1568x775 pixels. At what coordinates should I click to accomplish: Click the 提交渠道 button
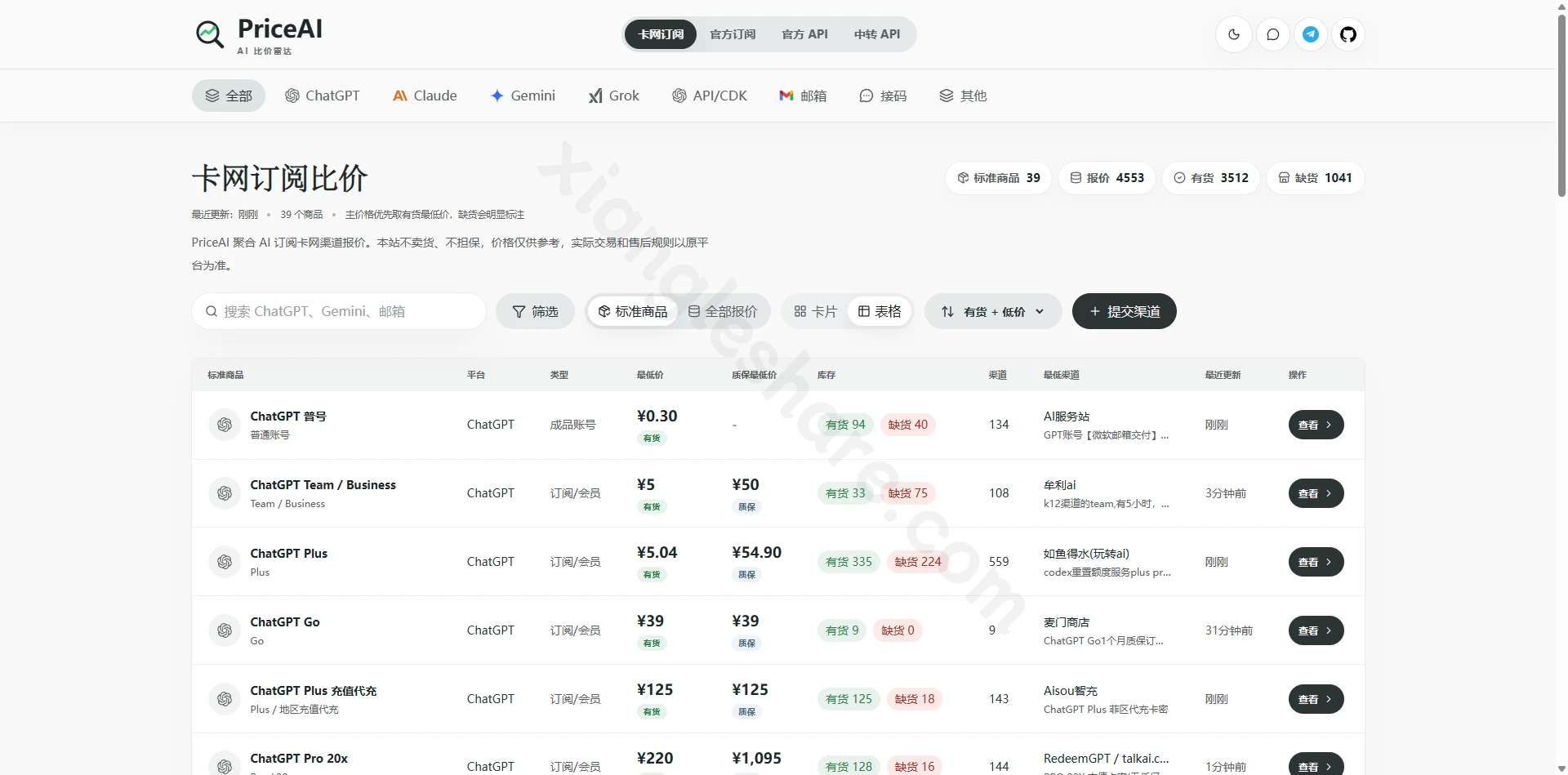[x=1125, y=311]
